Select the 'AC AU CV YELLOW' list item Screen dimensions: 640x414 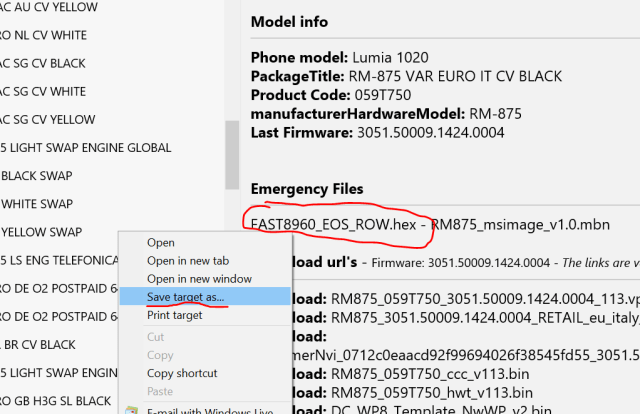pyautogui.click(x=50, y=7)
